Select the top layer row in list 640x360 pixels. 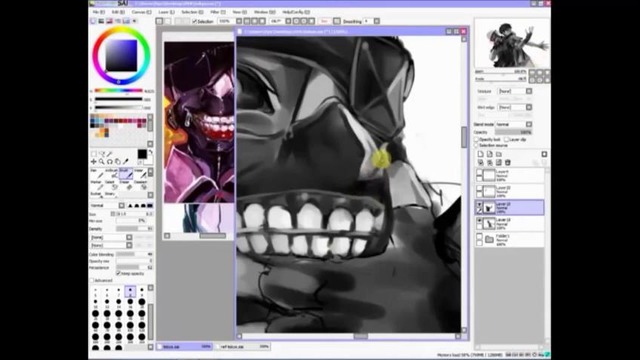pyautogui.click(x=509, y=175)
